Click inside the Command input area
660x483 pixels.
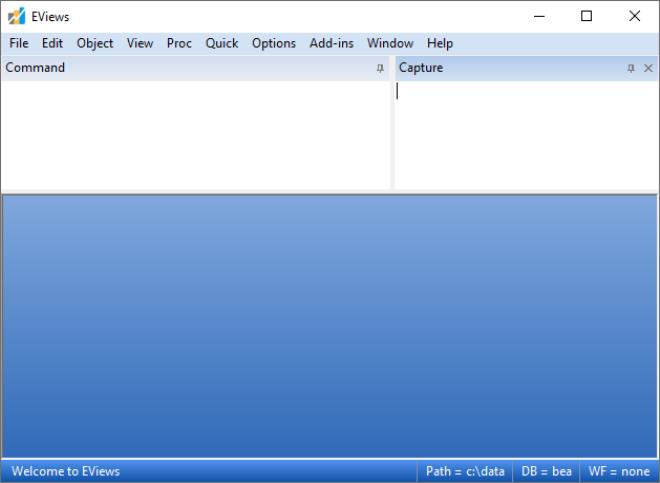tap(195, 135)
